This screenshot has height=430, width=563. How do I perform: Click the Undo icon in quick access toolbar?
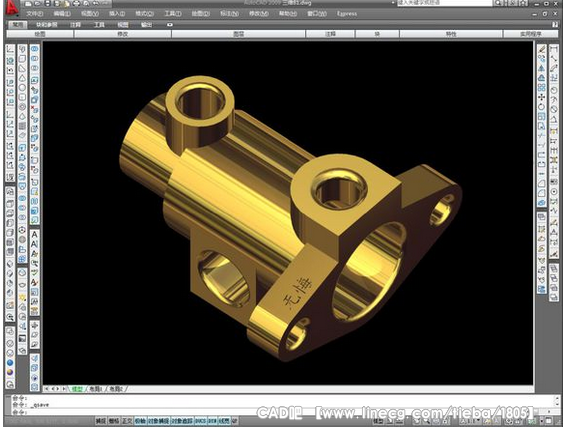click(x=96, y=4)
